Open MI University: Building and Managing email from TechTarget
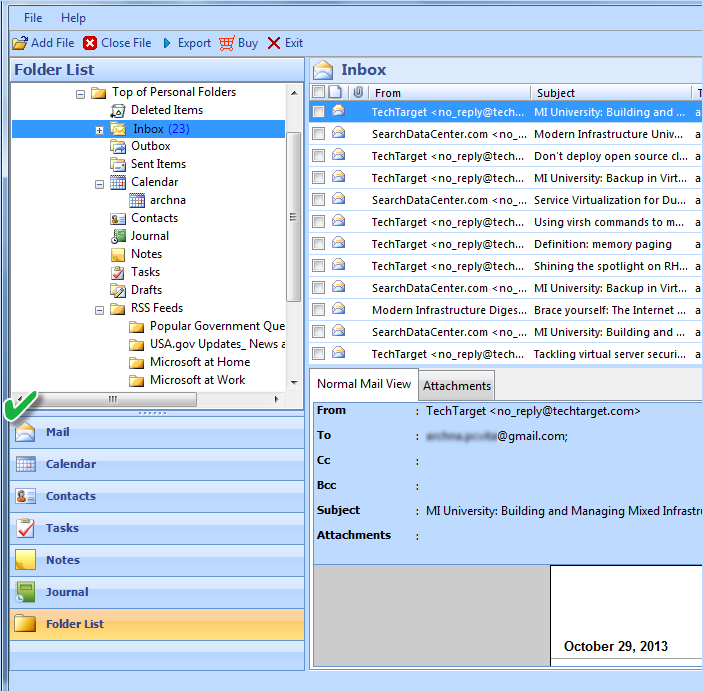703x692 pixels. coord(505,112)
